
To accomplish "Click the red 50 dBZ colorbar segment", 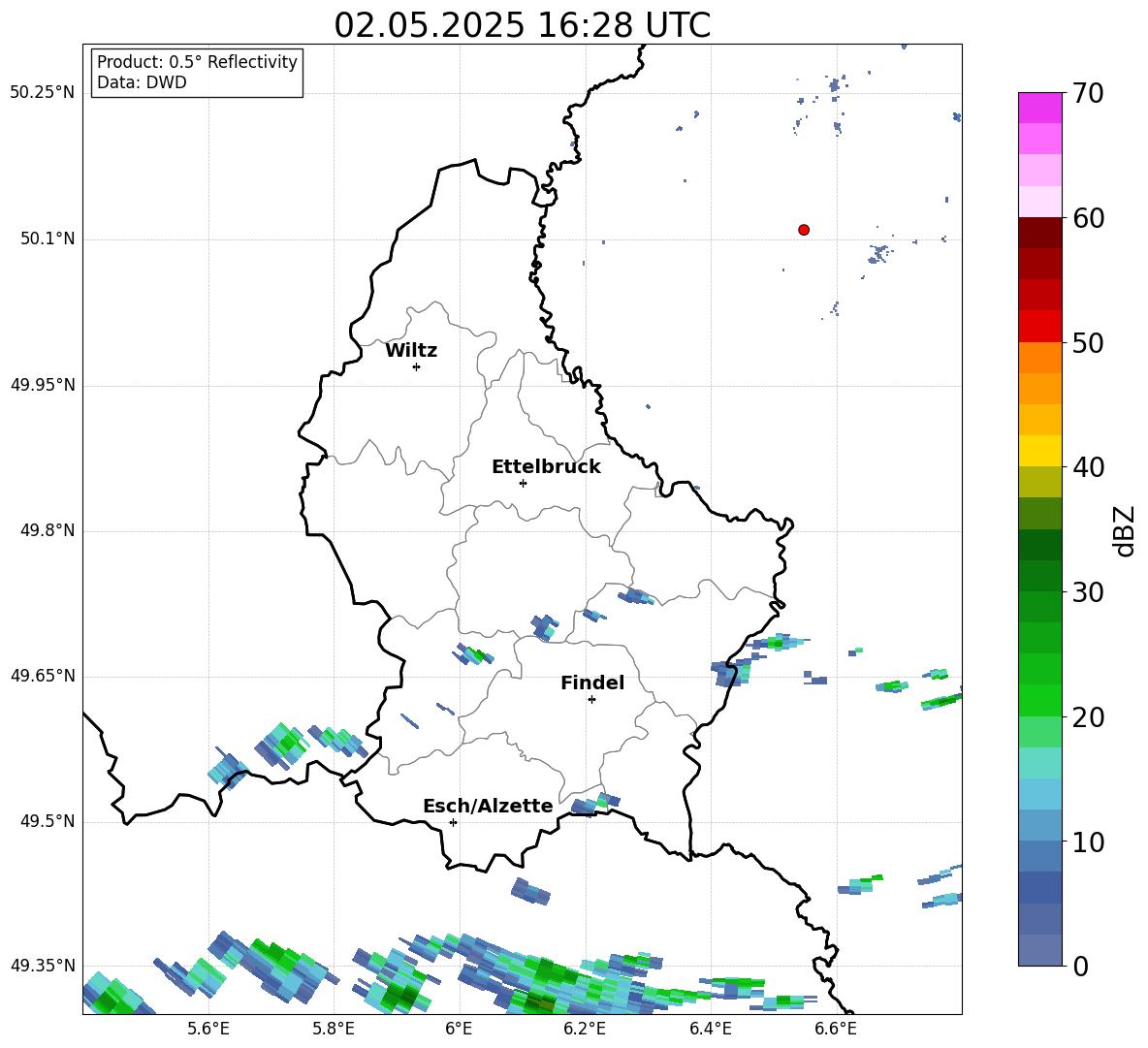I will (x=1039, y=327).
